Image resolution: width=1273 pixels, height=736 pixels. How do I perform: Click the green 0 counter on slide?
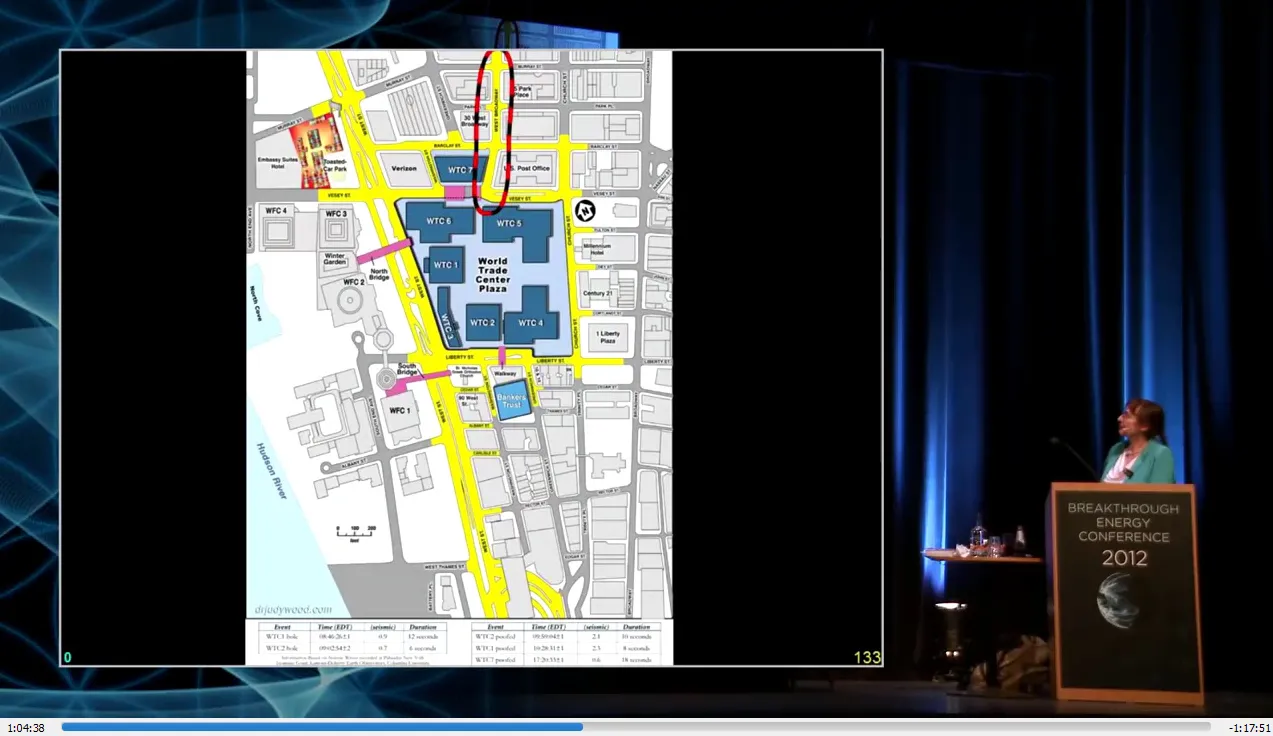click(68, 658)
